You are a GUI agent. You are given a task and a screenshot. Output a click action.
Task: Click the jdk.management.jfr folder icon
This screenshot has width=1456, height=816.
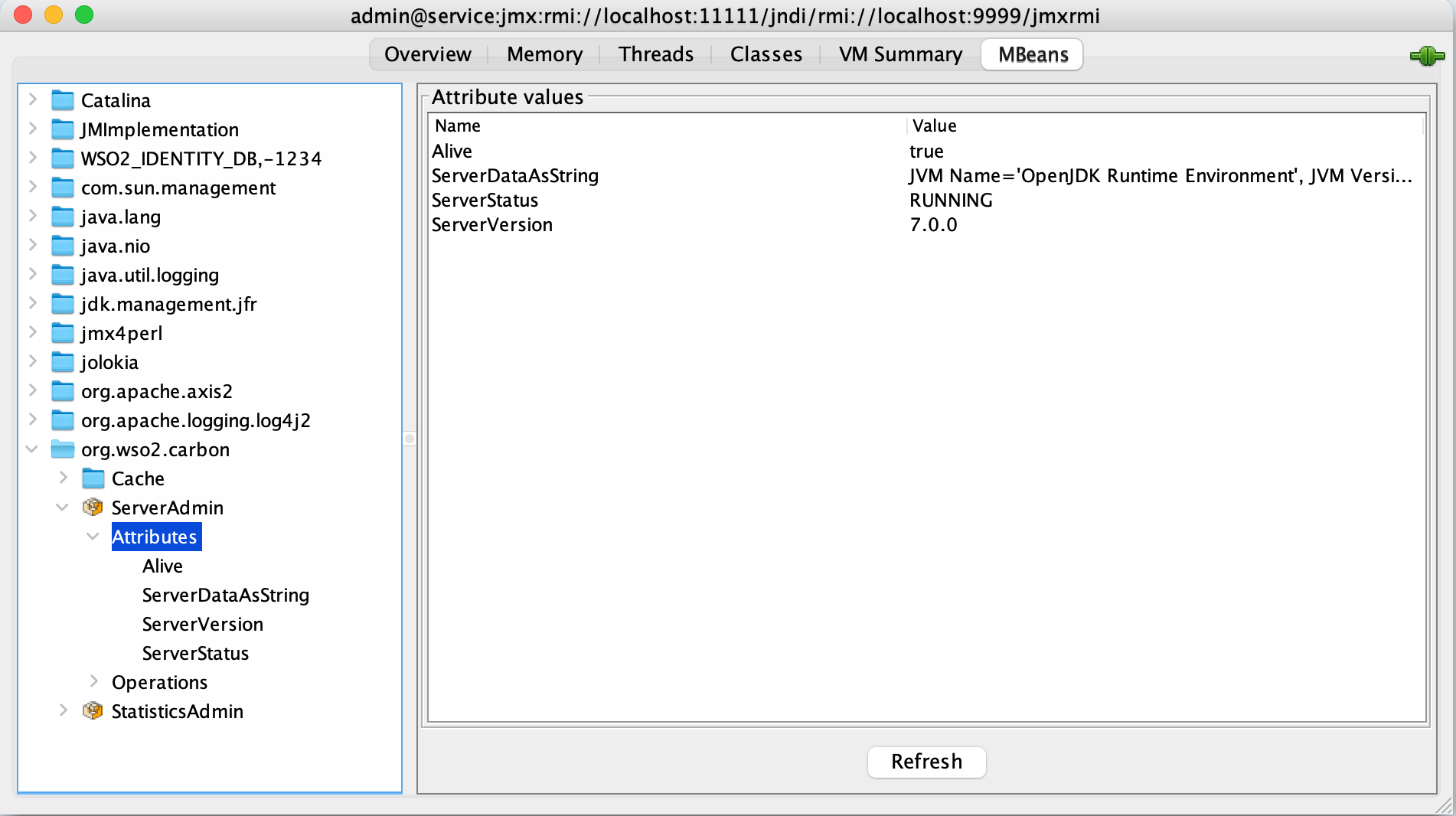(62, 304)
